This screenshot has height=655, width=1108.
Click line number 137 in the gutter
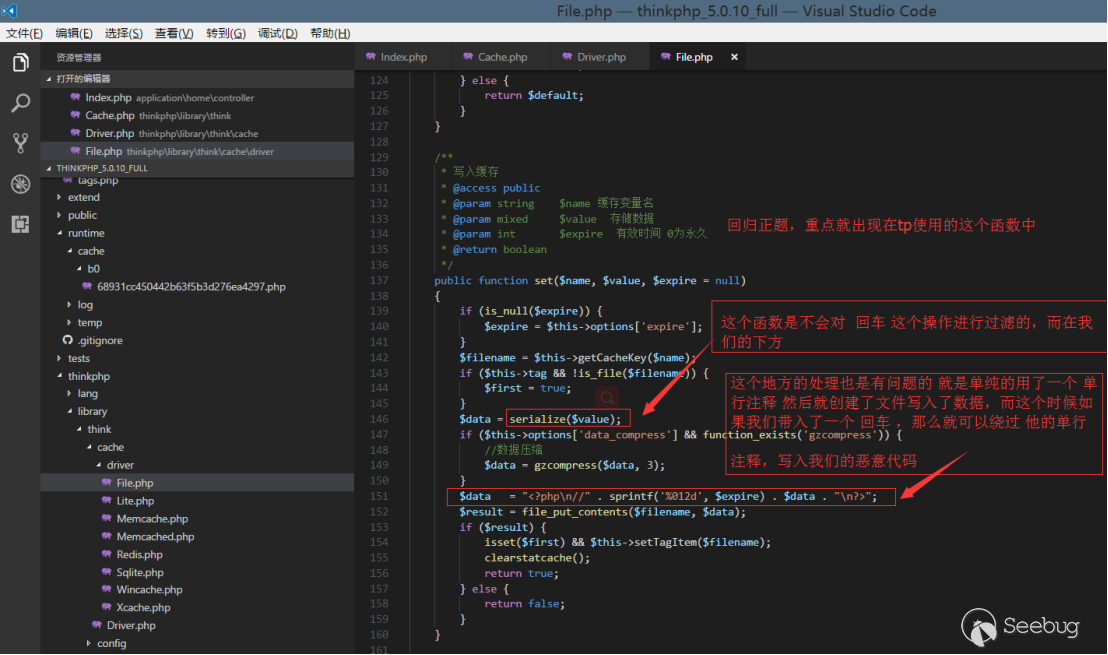pos(379,281)
